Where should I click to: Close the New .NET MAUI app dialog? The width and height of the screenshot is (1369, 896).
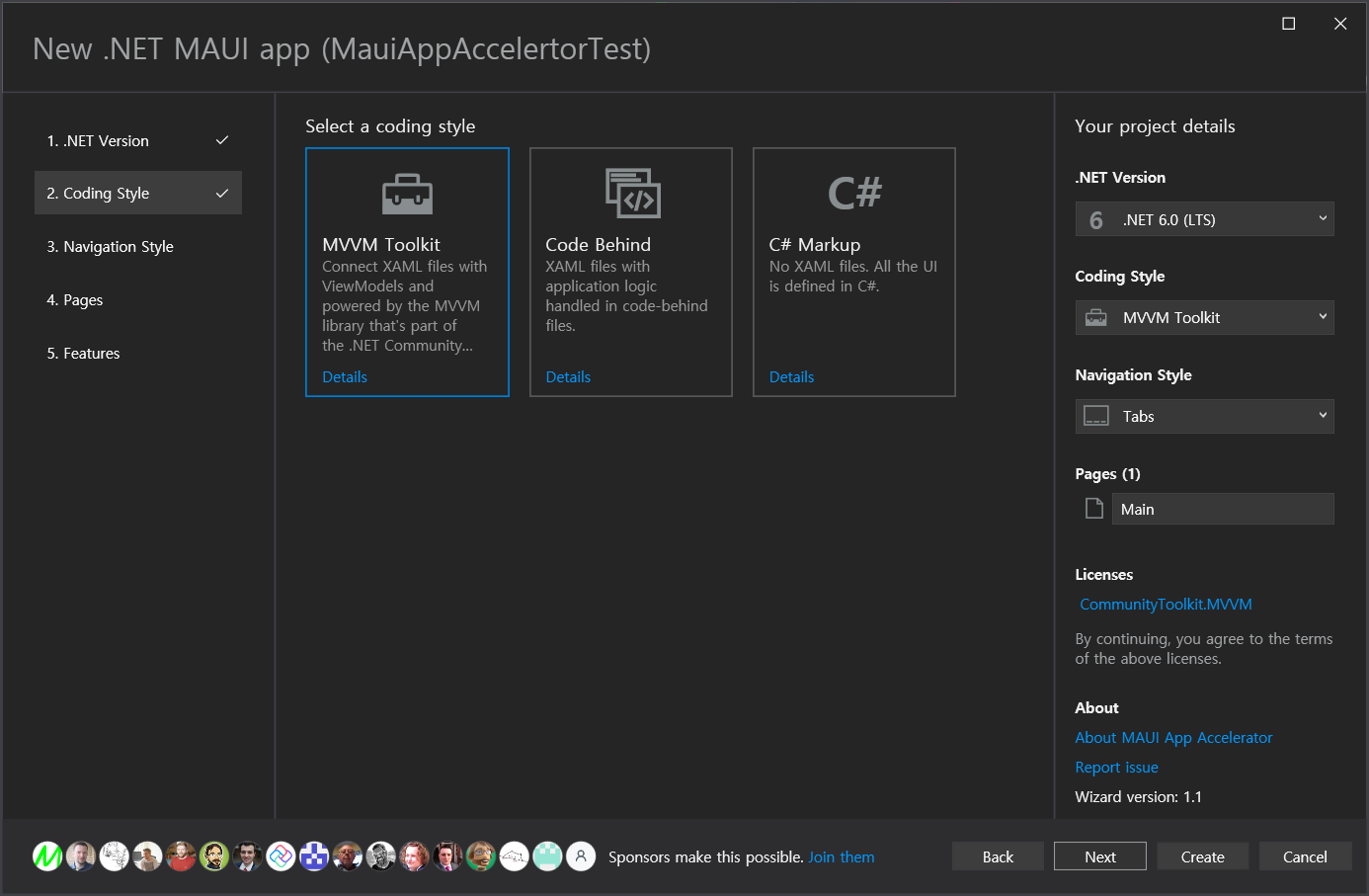[x=1340, y=24]
